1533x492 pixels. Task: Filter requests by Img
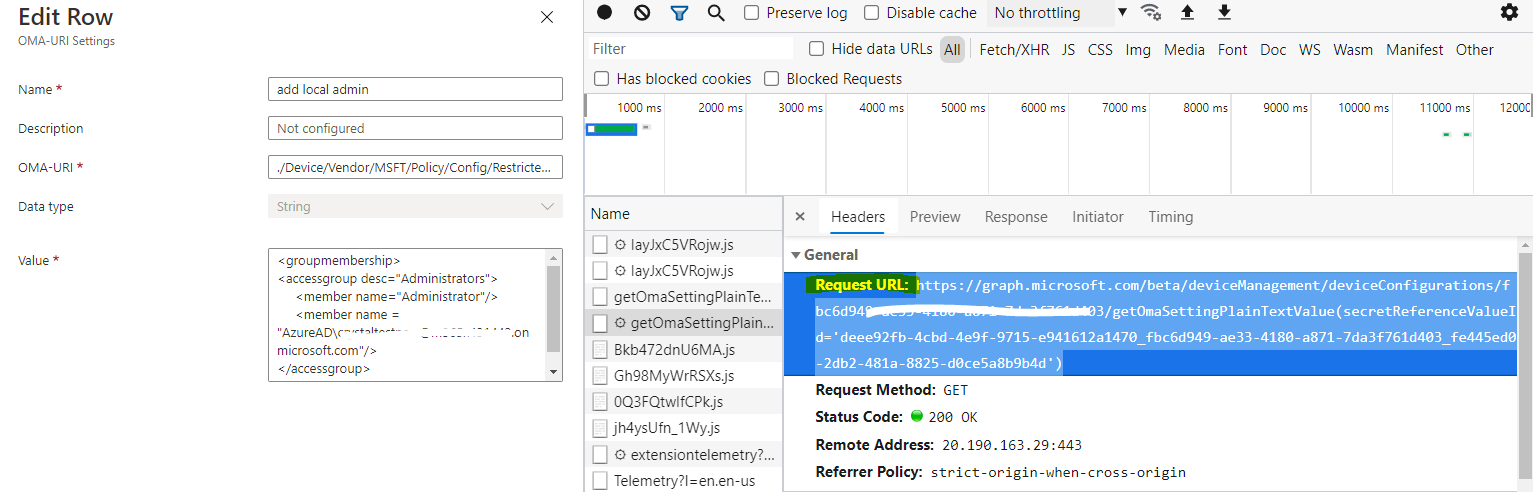tap(1138, 49)
